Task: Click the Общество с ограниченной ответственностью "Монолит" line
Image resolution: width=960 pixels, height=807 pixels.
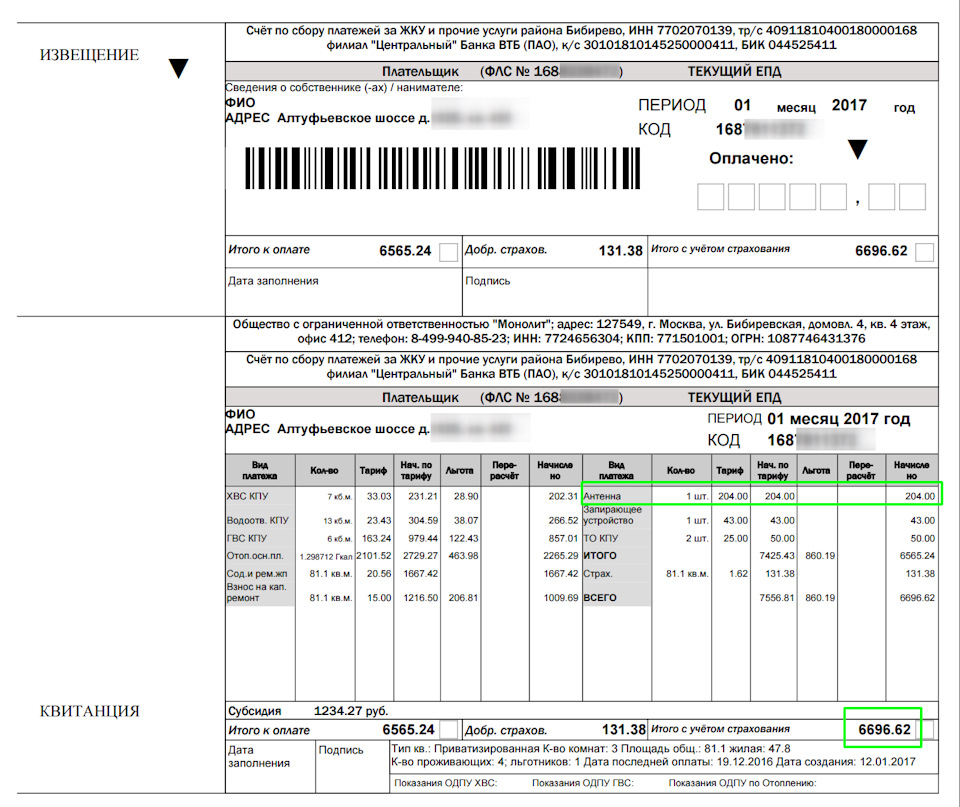Action: (581, 331)
